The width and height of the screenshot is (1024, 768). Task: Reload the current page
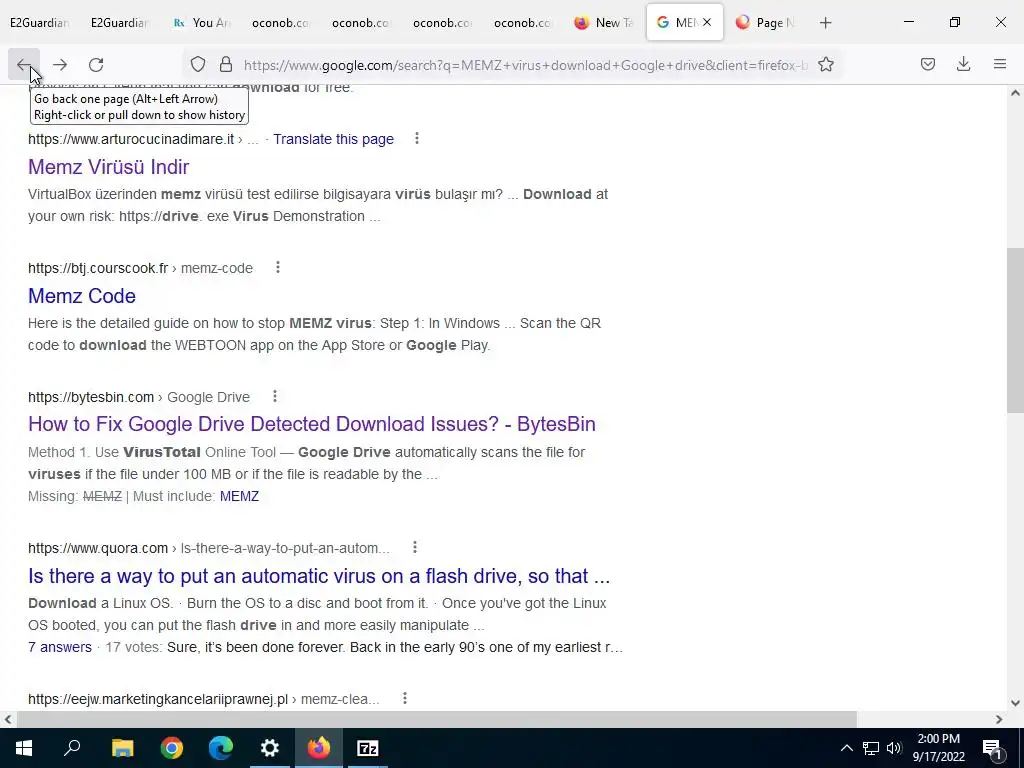[x=96, y=65]
